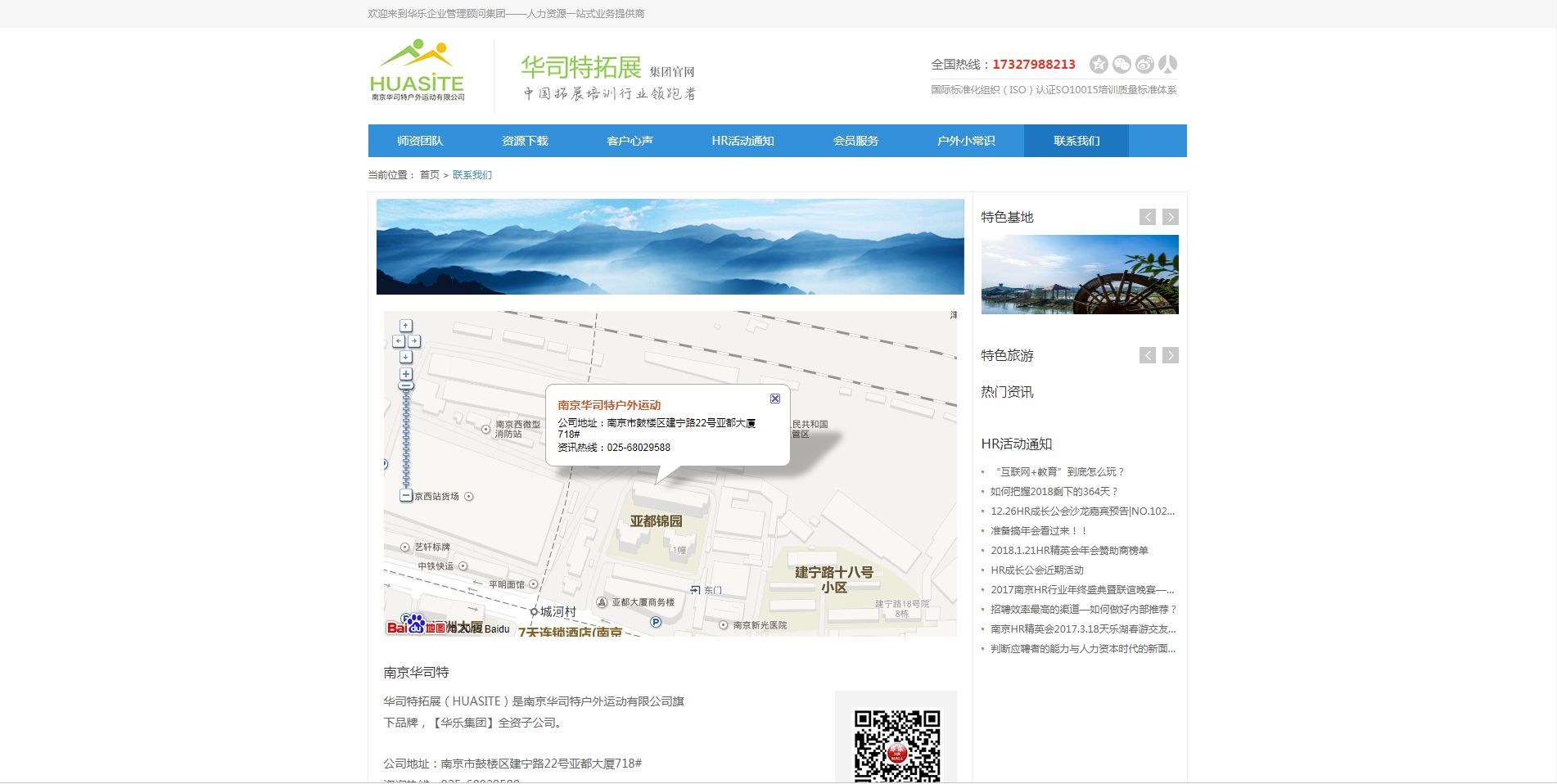
Task: Click the 艺轩标牌 map marker
Action: tap(404, 547)
